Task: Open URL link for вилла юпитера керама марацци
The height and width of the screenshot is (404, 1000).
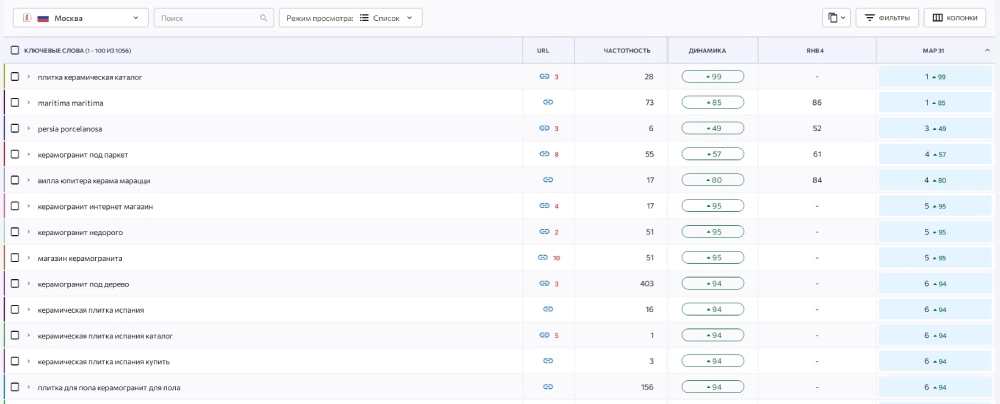Action: point(547,180)
